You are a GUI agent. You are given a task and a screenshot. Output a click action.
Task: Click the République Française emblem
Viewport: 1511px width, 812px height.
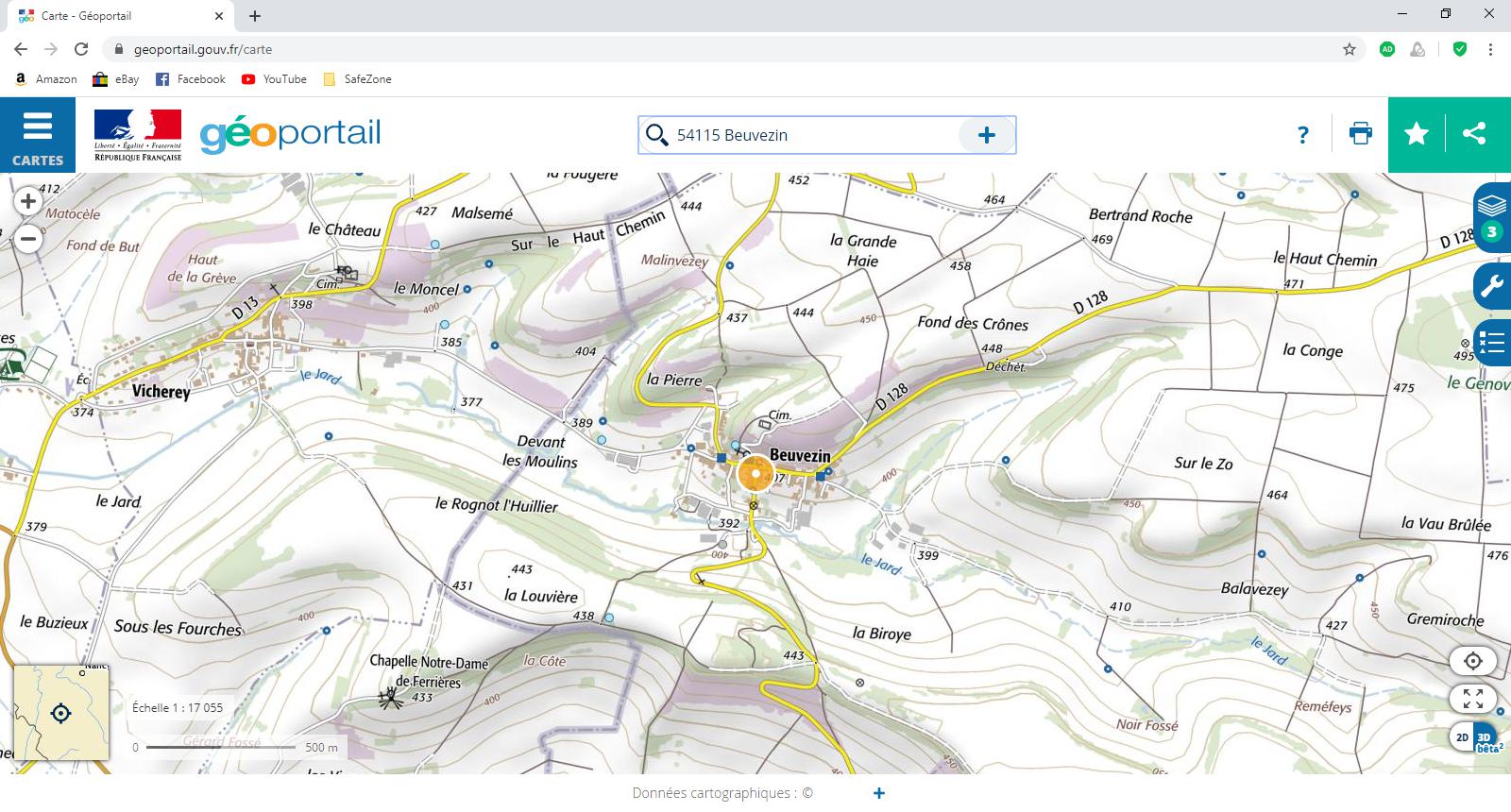(138, 135)
